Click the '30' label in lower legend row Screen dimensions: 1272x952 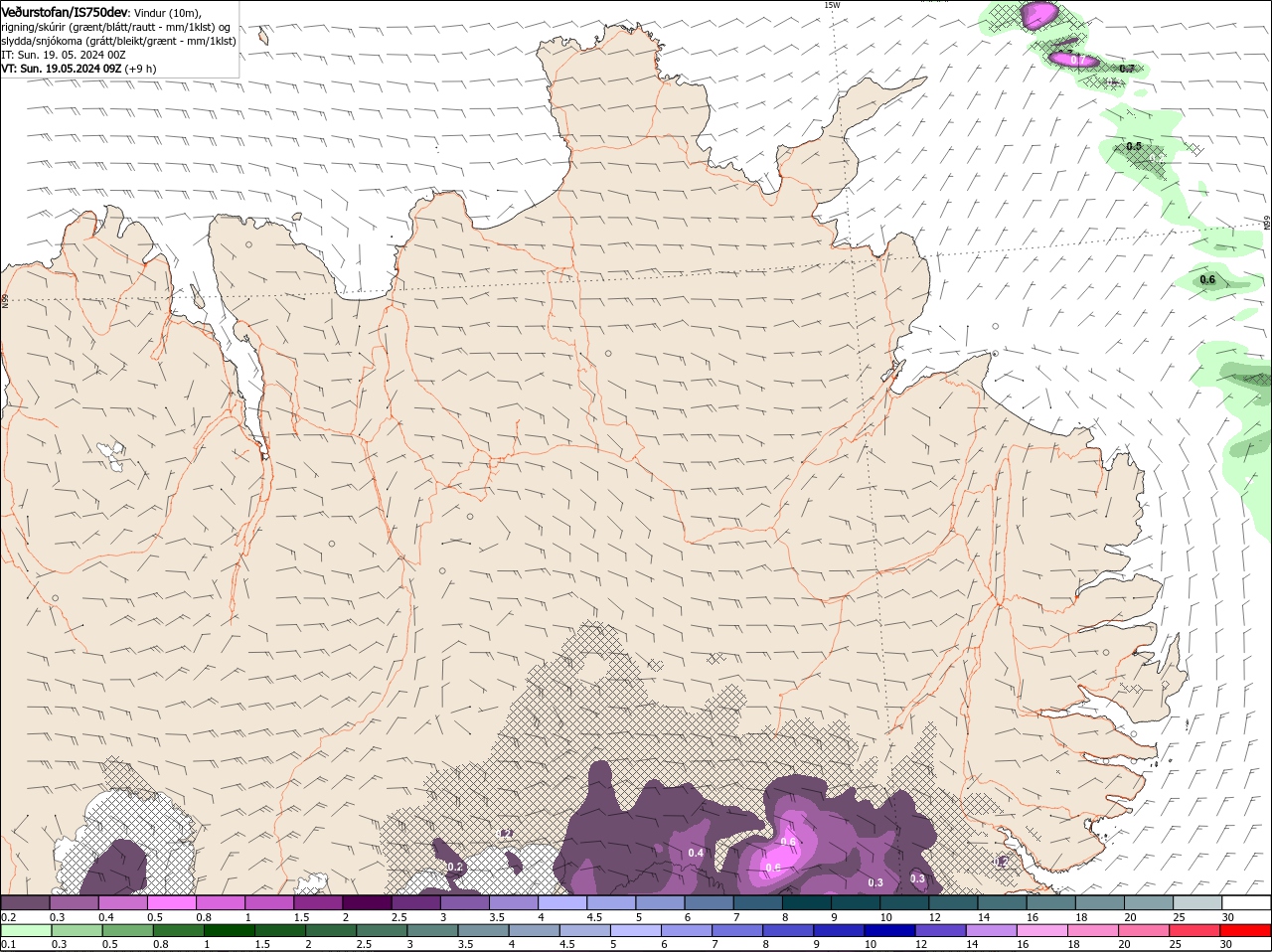(1227, 944)
